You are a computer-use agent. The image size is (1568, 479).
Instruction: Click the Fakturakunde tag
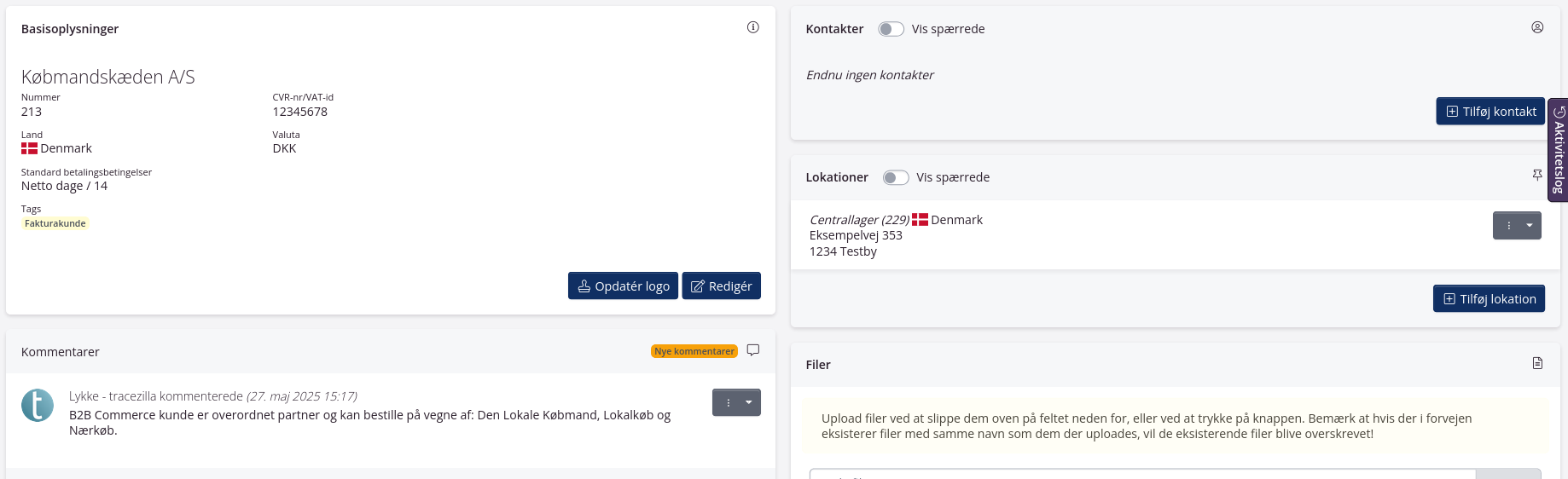coord(55,223)
